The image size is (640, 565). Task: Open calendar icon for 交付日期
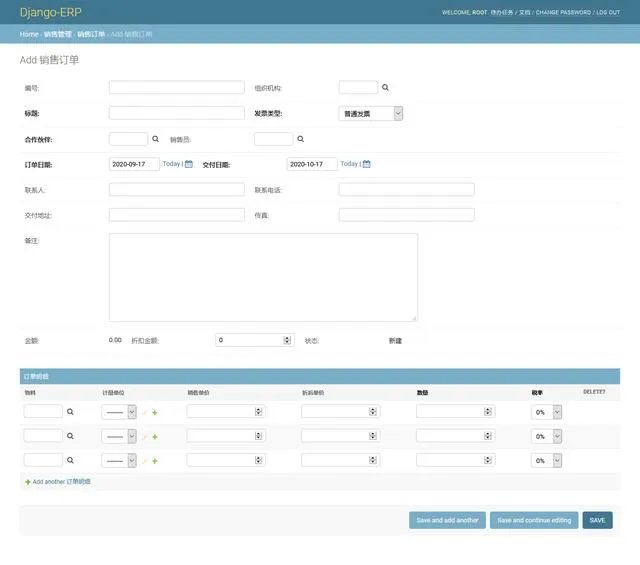coord(367,164)
